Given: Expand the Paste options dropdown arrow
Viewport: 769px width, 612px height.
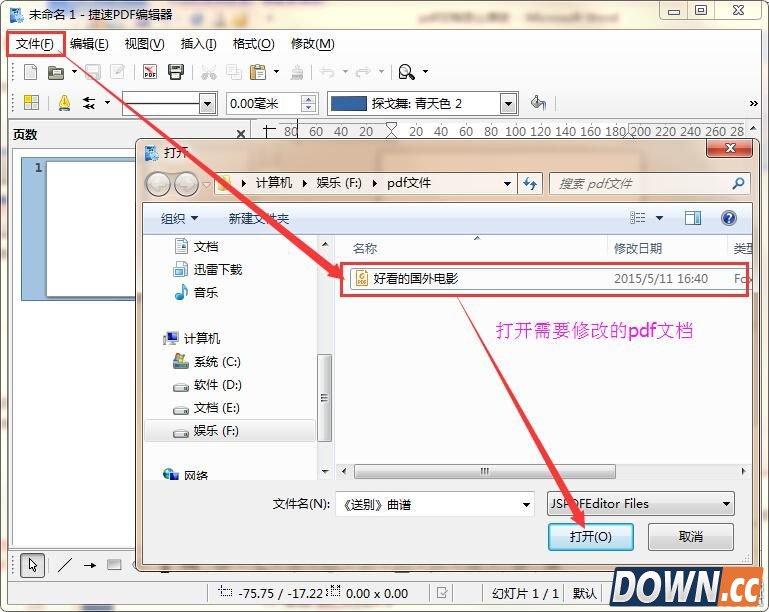Looking at the screenshot, I should 277,72.
